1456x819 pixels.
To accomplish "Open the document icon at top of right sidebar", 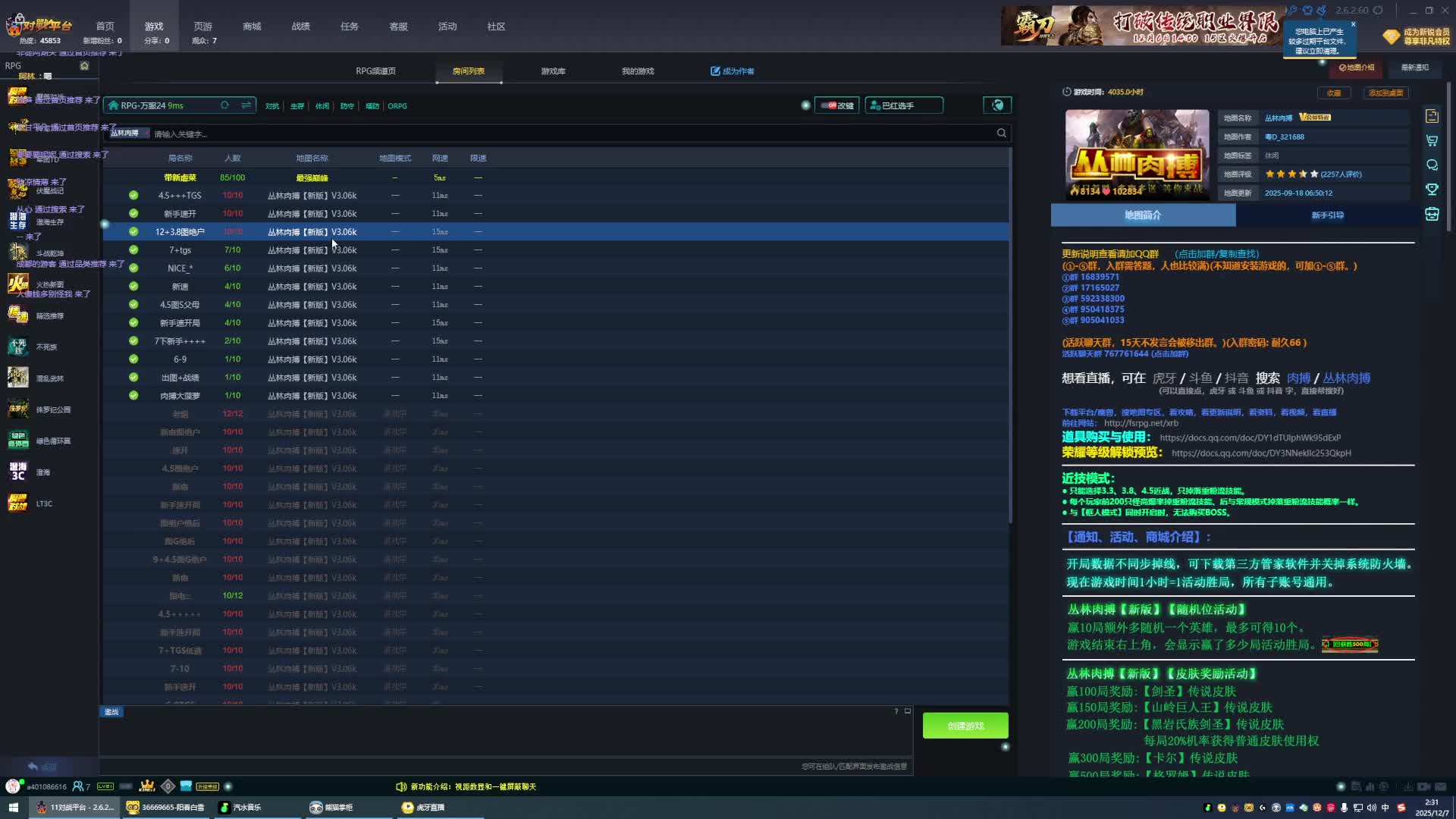I will (x=1432, y=116).
